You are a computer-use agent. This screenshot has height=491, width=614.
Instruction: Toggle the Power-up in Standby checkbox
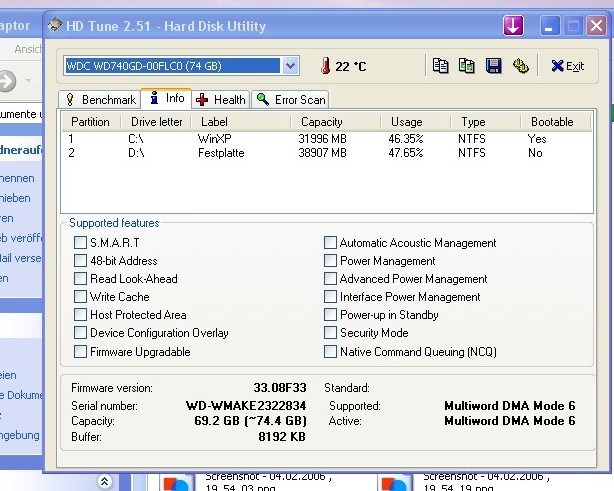point(330,314)
